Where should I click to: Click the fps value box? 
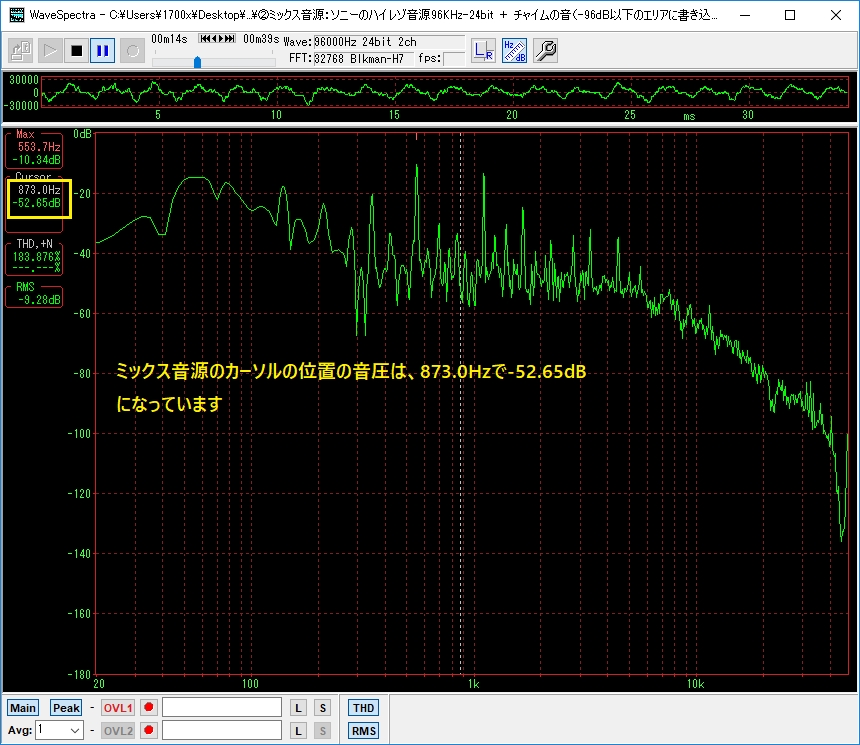tap(454, 59)
